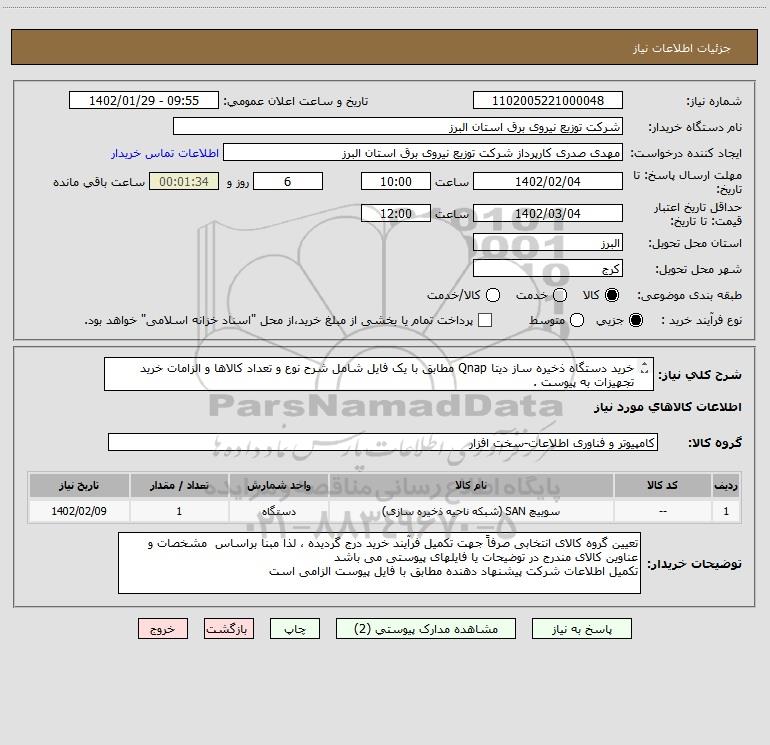
Task: Click the request creator field مهدی صدری
Action: [x=423, y=152]
